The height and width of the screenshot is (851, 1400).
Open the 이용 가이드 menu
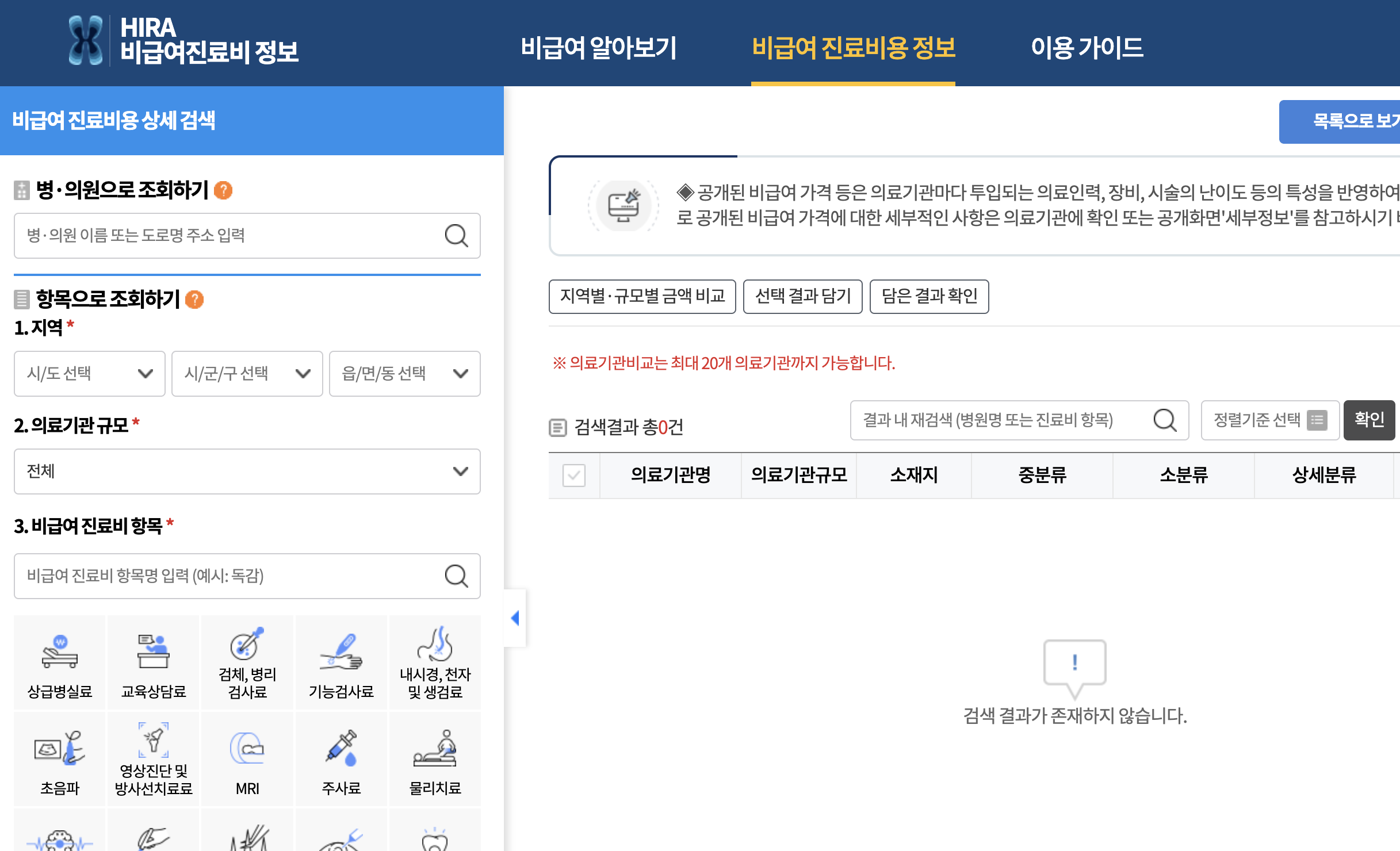[1087, 47]
